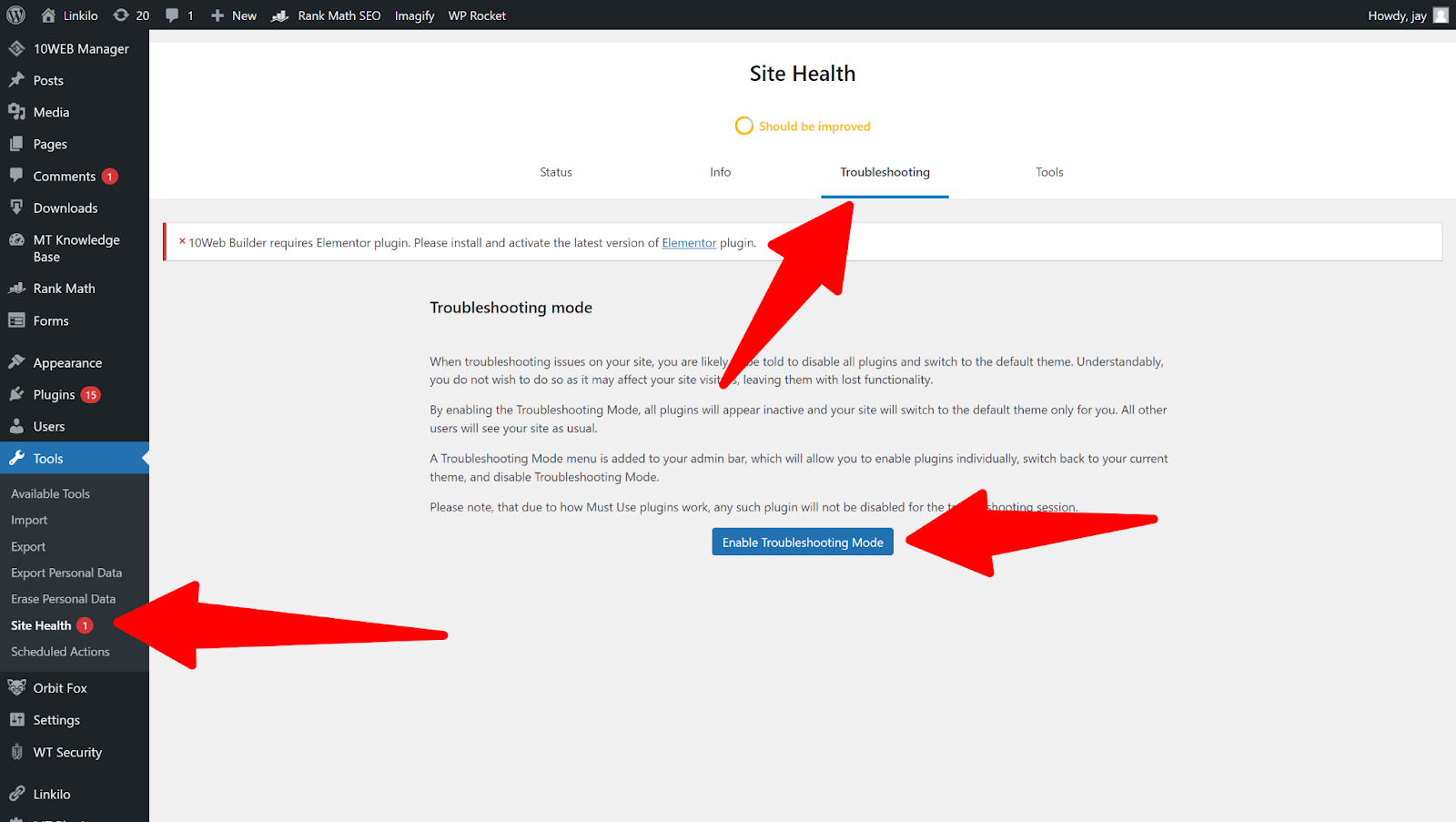Open the Linkilo site home icon

click(48, 15)
